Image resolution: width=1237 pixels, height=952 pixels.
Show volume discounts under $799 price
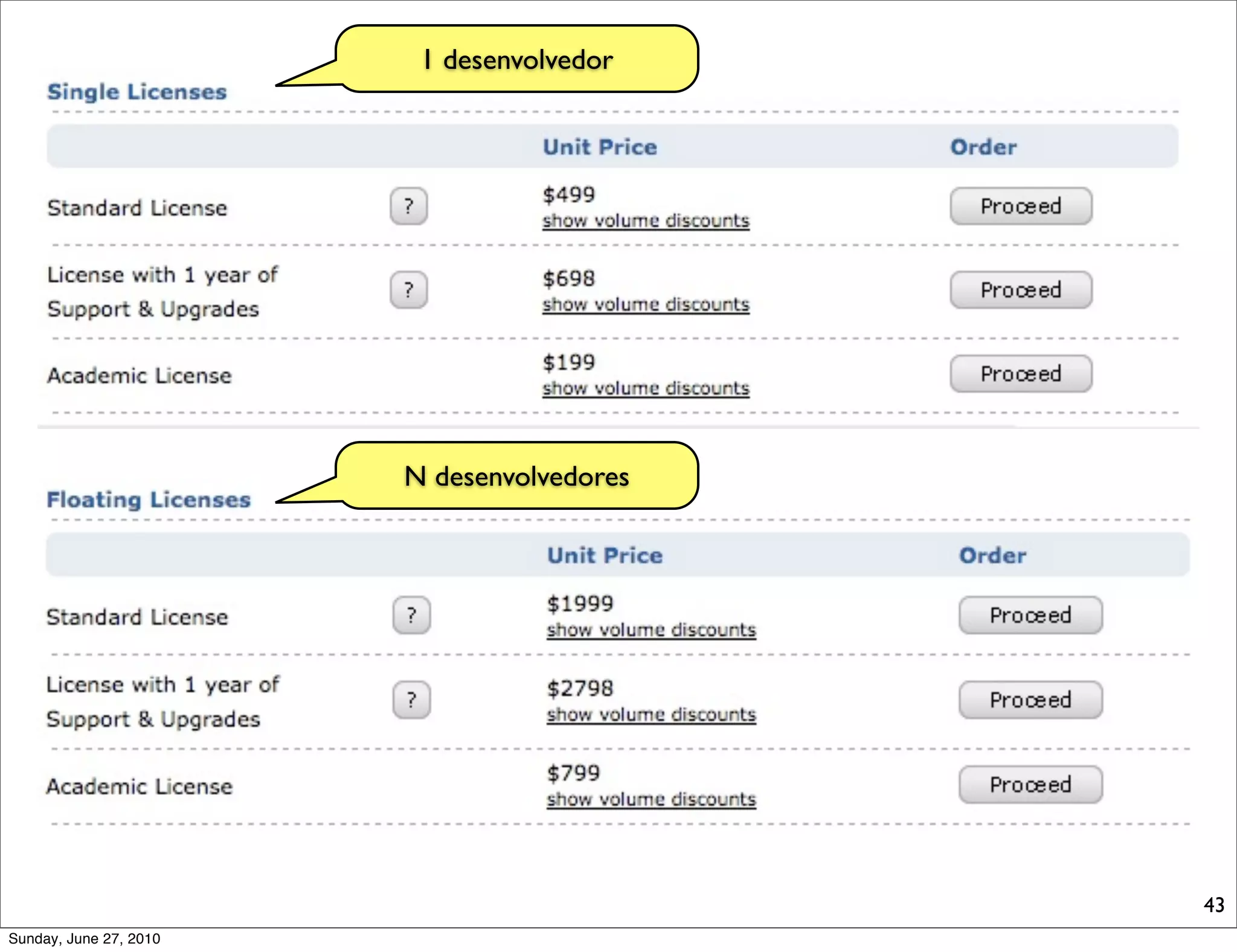click(x=651, y=799)
